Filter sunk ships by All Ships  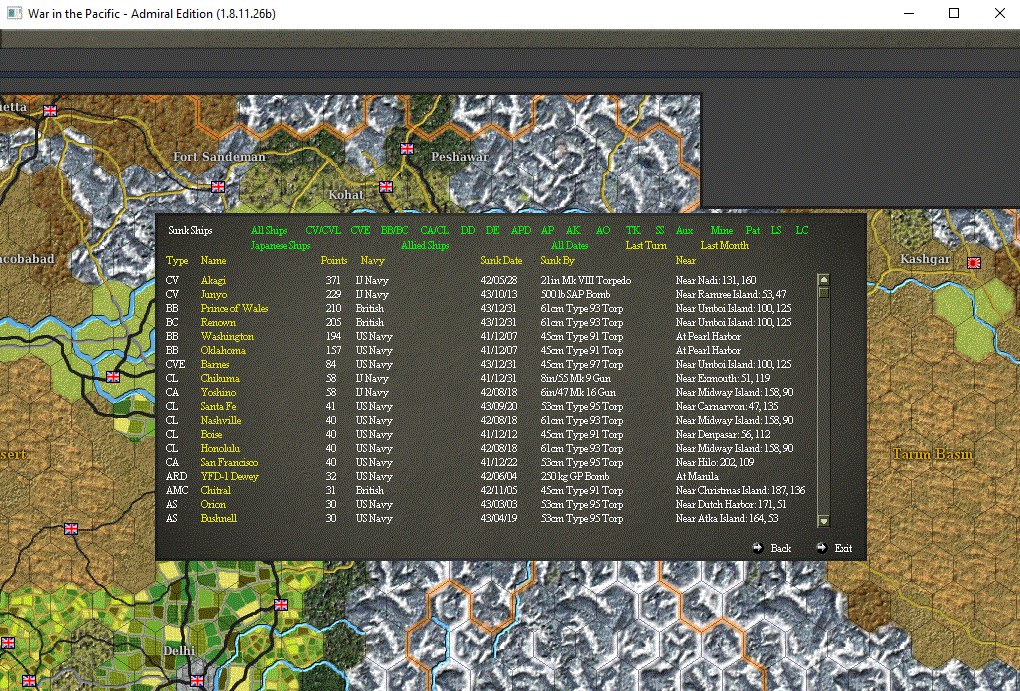269,230
